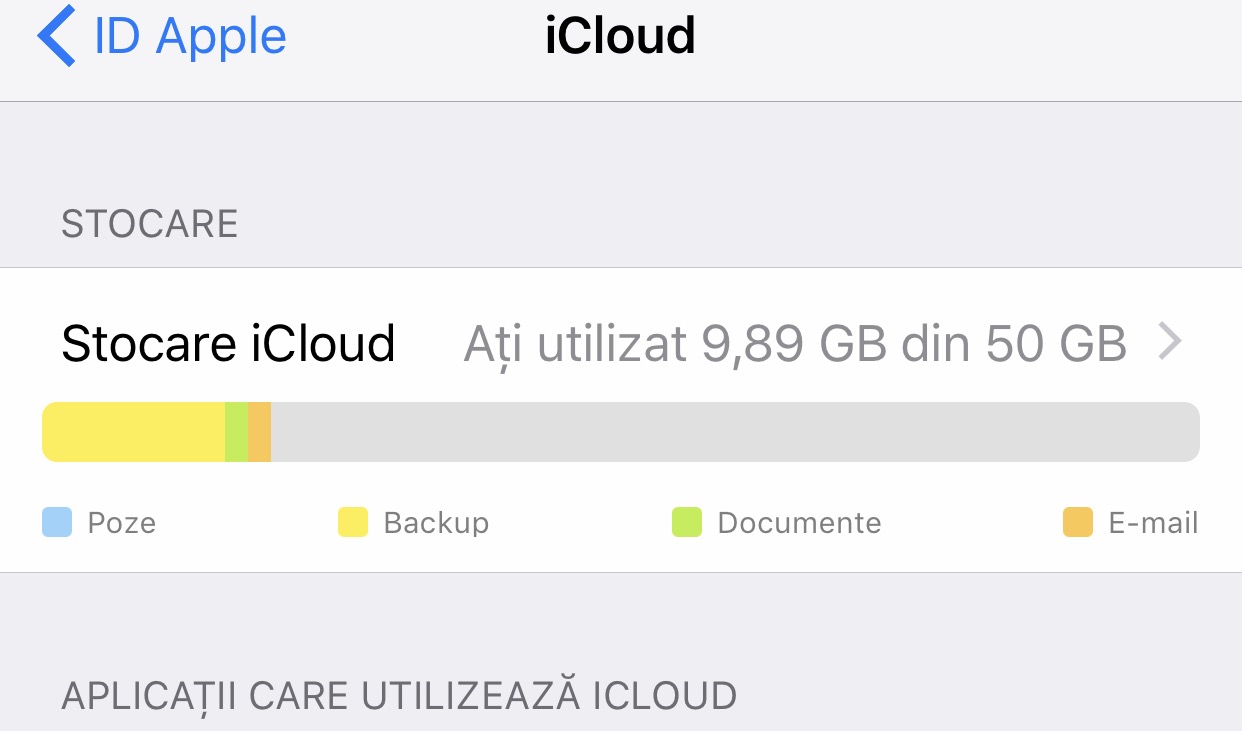Viewport: 1242px width, 731px height.
Task: Tap the iCloud page title
Action: point(620,36)
